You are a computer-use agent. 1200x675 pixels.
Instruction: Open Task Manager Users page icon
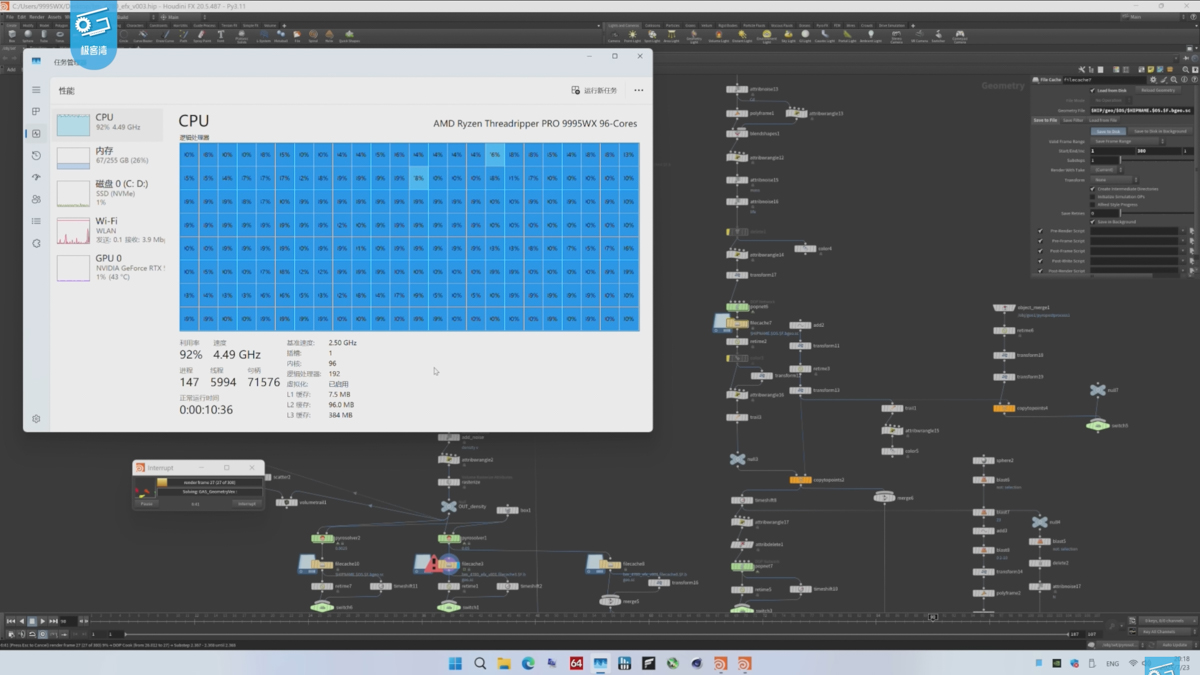[x=36, y=200]
